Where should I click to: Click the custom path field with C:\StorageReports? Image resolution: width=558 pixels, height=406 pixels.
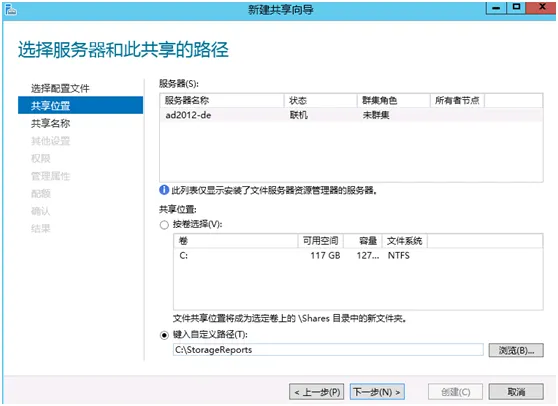pyautogui.click(x=328, y=350)
